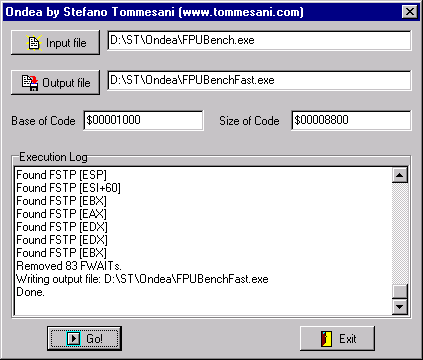The width and height of the screenshot is (423, 360).
Task: Click the 'Writing output file' log line
Action: pos(142,279)
